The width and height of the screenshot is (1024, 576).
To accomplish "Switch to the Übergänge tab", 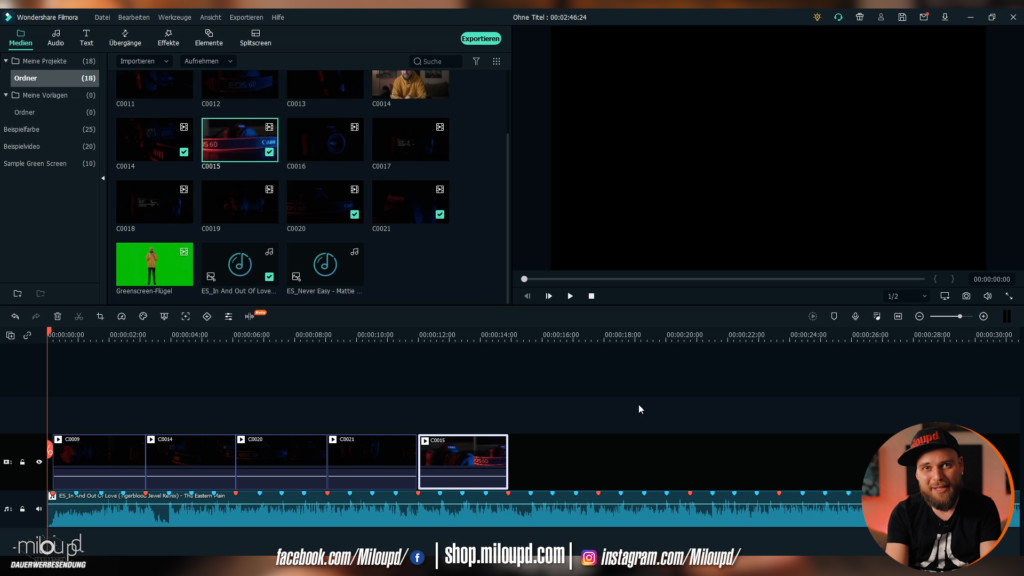I will click(x=125, y=38).
